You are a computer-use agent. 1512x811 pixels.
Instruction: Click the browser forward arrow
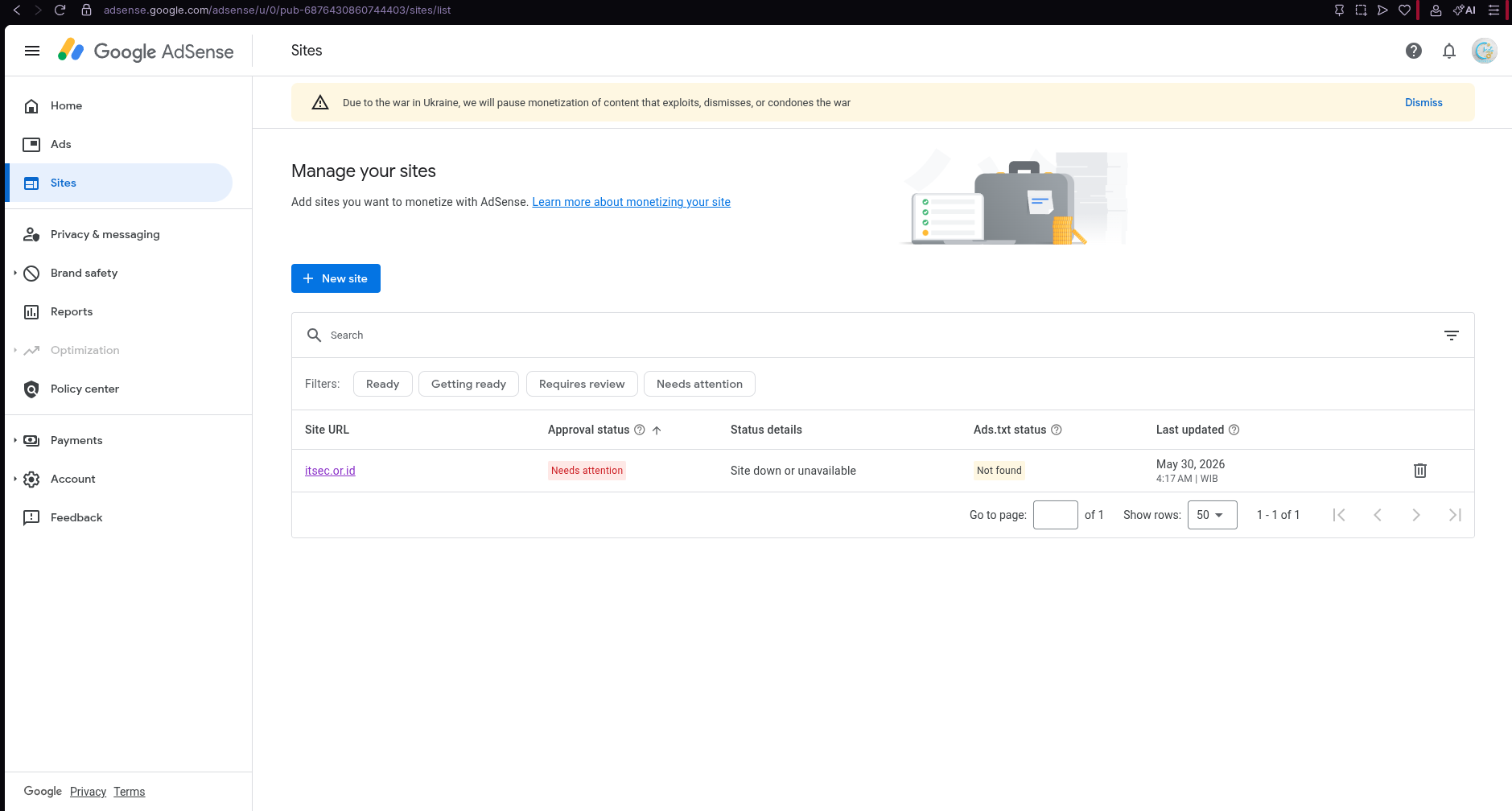tap(38, 10)
